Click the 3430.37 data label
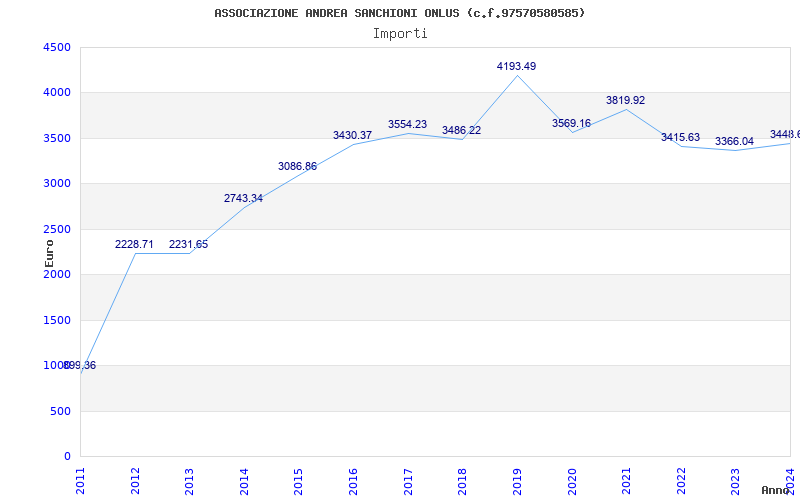 pos(353,136)
